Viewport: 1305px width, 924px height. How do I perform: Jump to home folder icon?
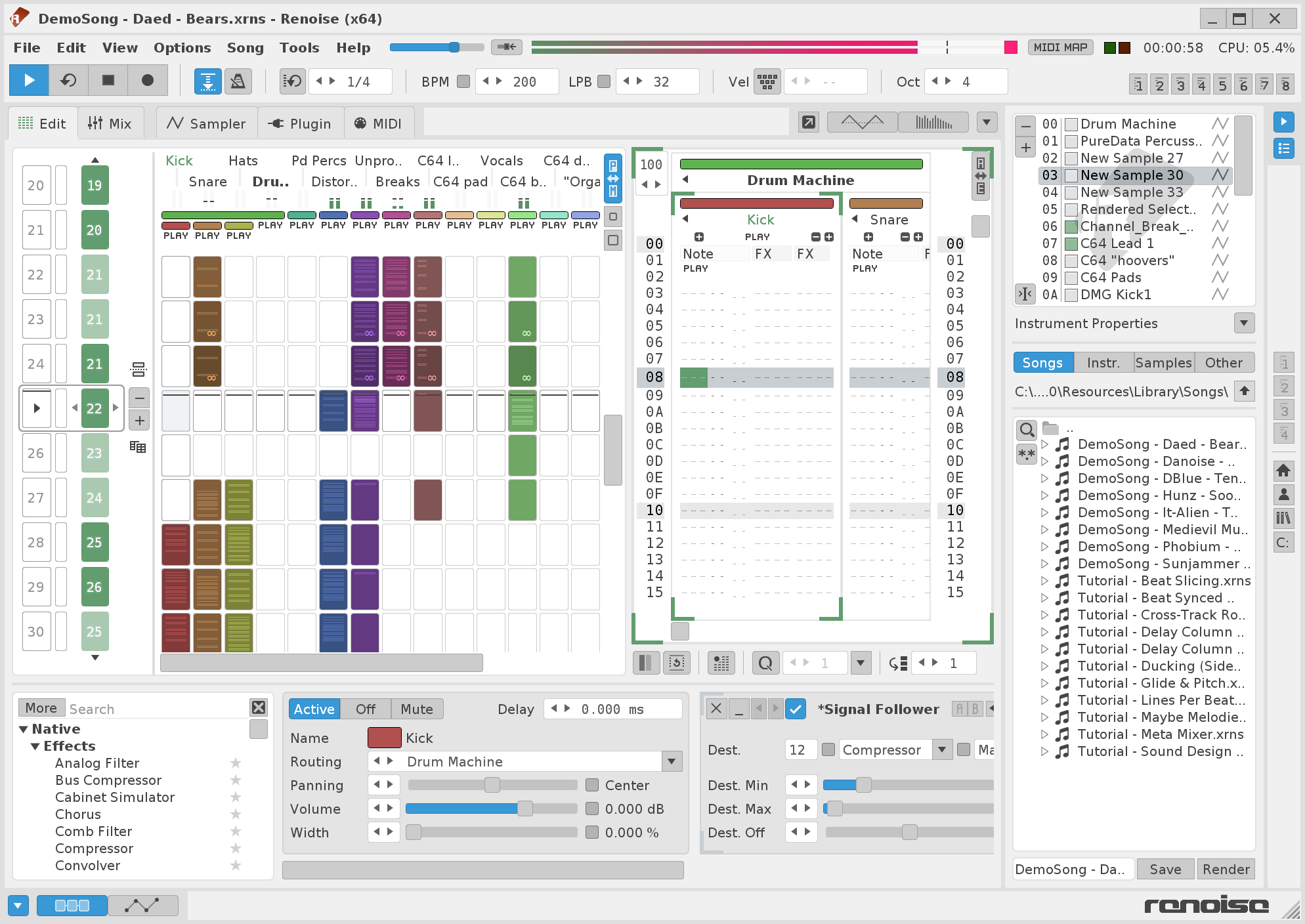click(x=1284, y=470)
